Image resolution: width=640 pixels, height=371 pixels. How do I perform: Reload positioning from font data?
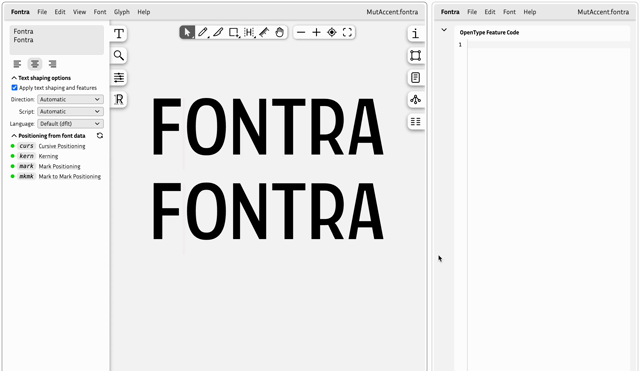[100, 136]
